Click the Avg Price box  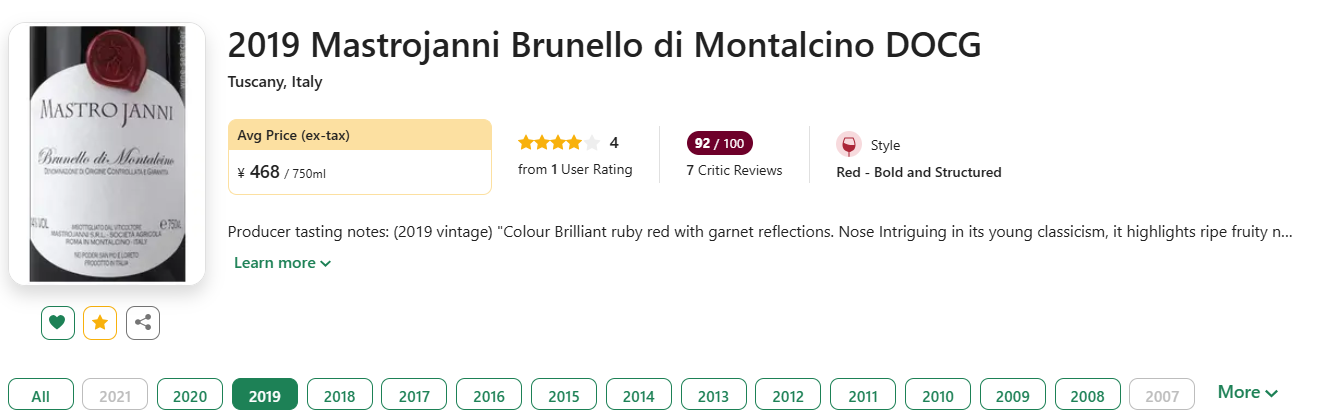pyautogui.click(x=360, y=157)
